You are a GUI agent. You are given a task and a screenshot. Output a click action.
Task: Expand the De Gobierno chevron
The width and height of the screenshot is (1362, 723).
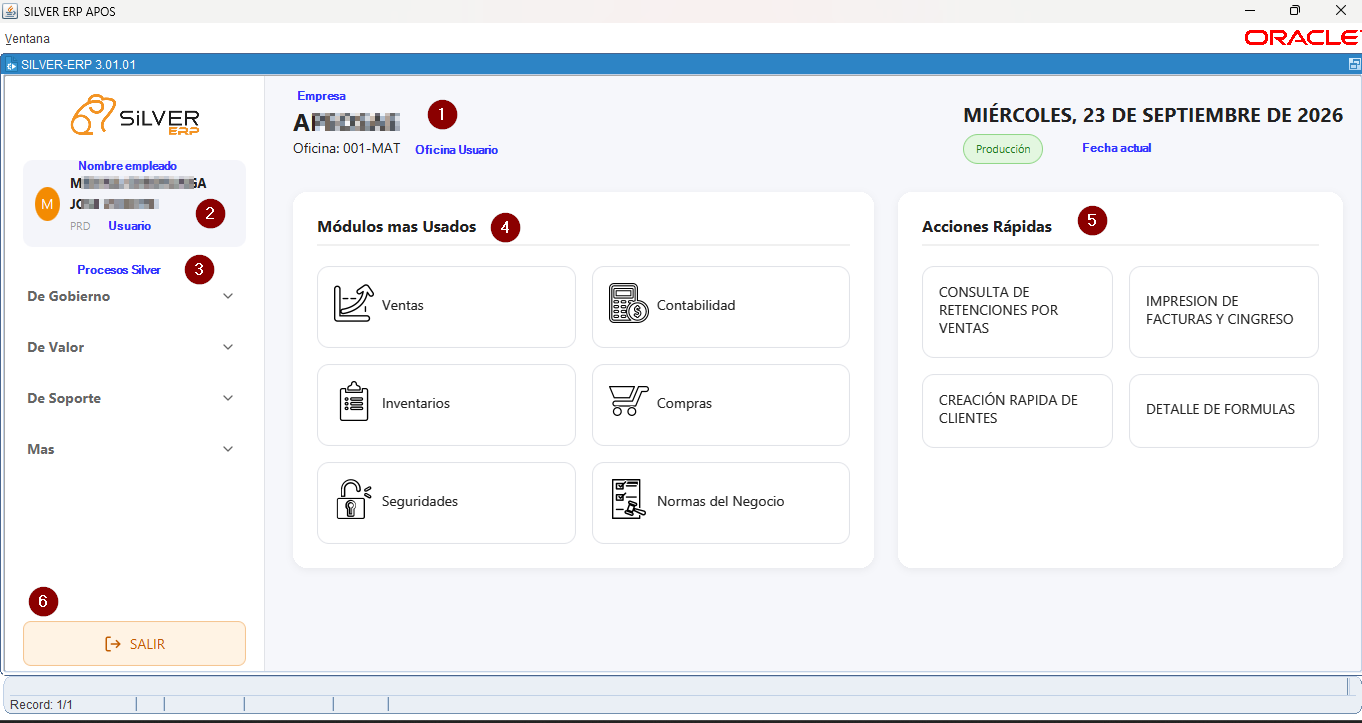228,296
